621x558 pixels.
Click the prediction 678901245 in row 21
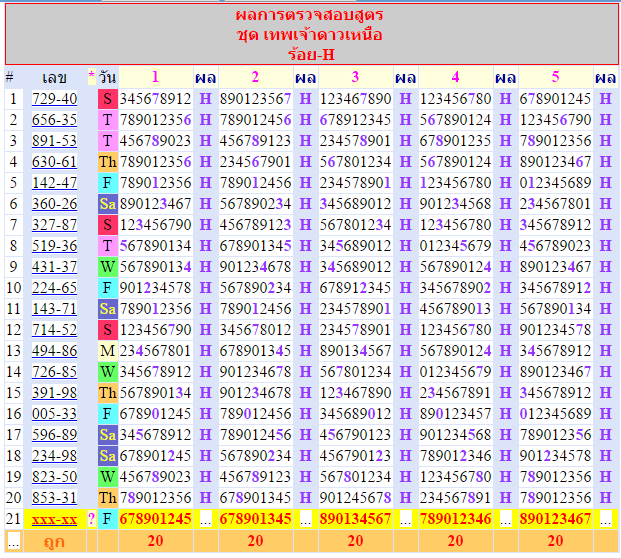156,519
